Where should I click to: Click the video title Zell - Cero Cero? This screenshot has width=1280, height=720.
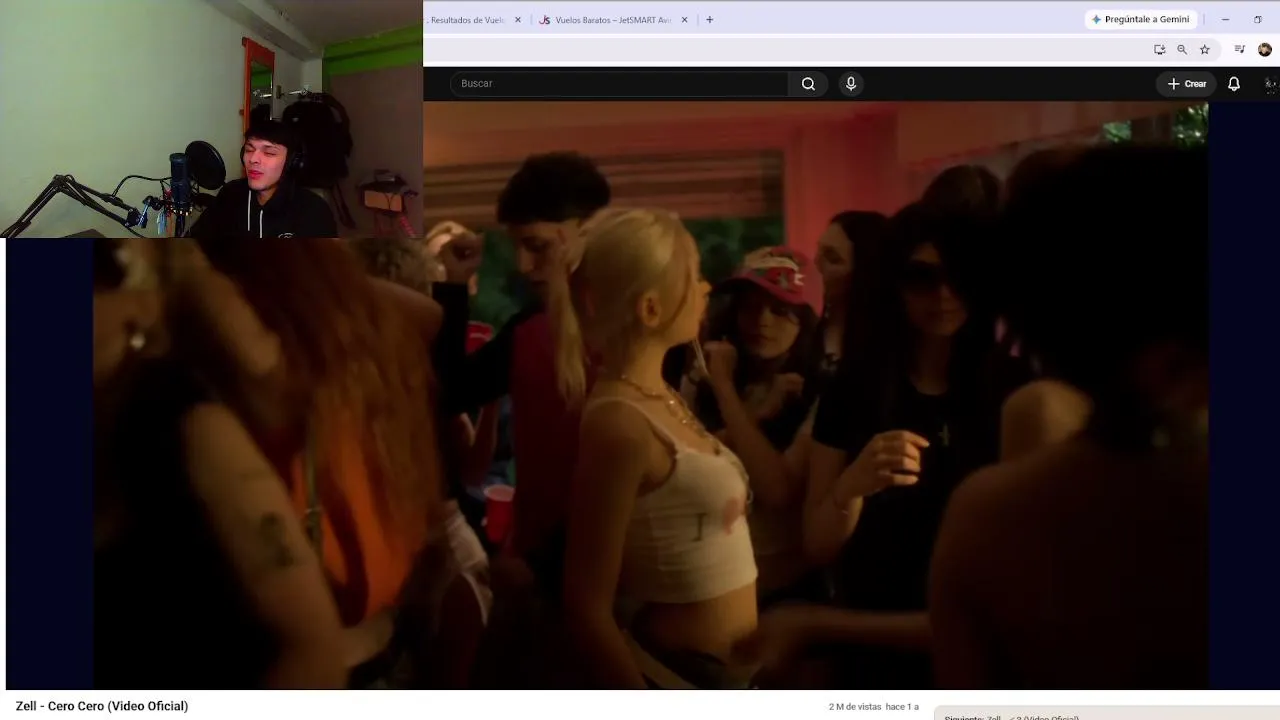[x=102, y=706]
